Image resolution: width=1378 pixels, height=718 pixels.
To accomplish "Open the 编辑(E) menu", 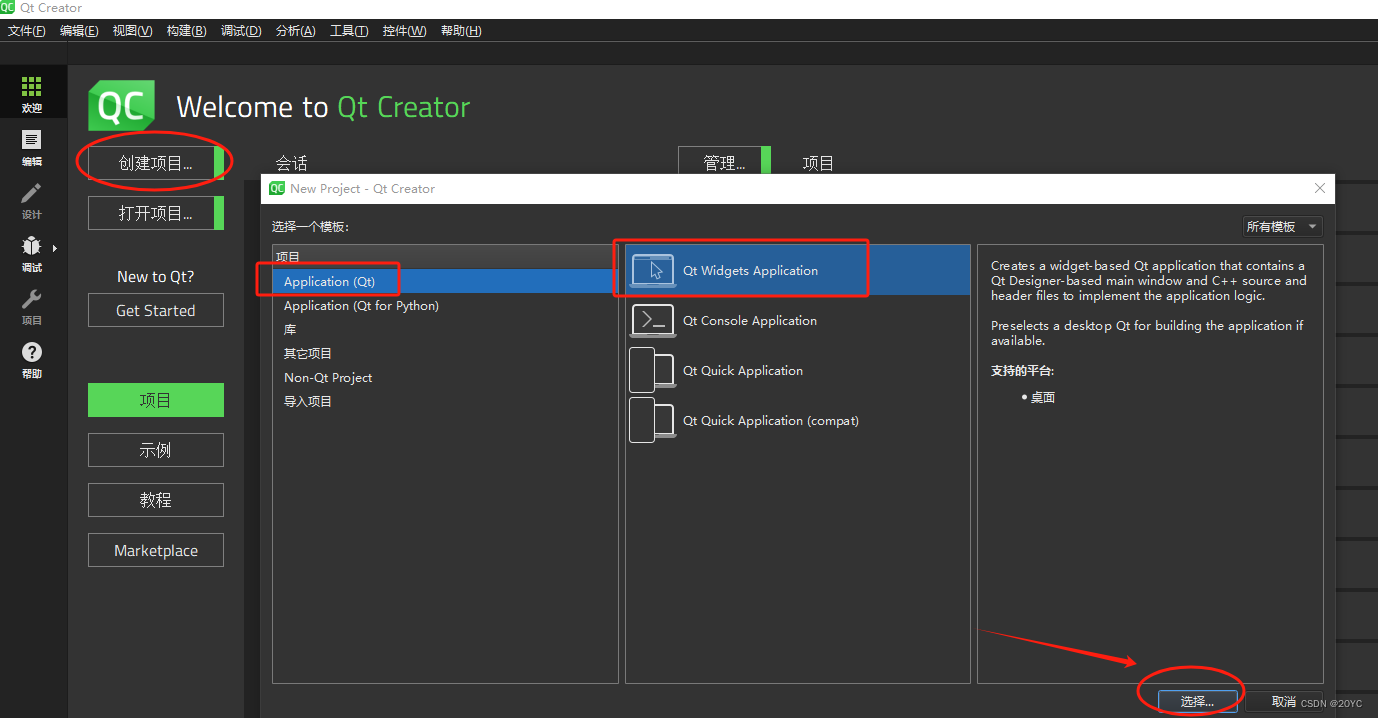I will point(79,31).
